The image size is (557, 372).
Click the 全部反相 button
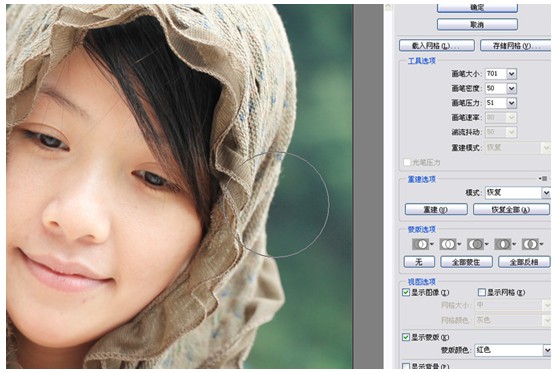[x=524, y=262]
